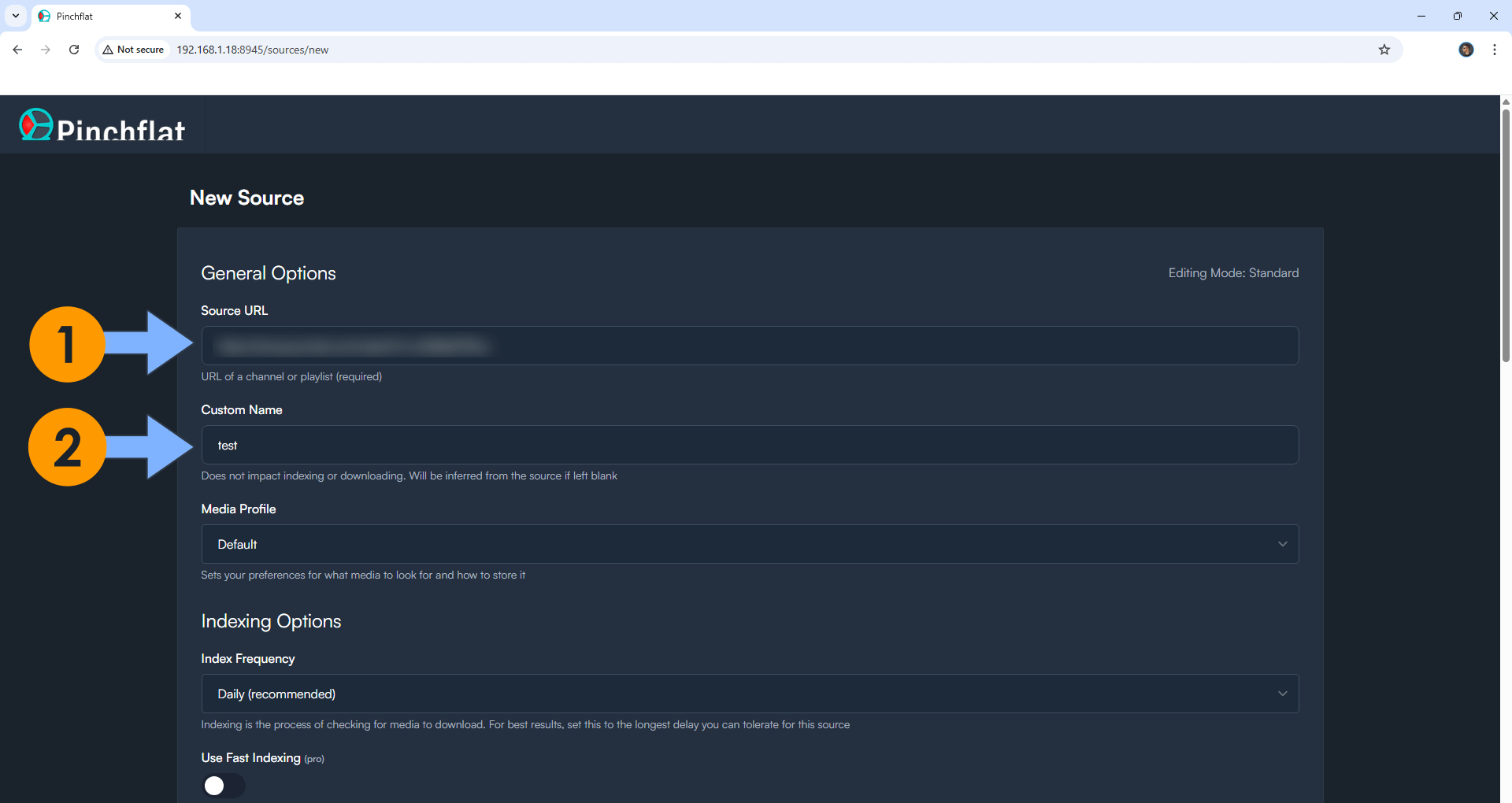This screenshot has width=1512, height=803.
Task: Restore down the browser window
Action: (1458, 16)
